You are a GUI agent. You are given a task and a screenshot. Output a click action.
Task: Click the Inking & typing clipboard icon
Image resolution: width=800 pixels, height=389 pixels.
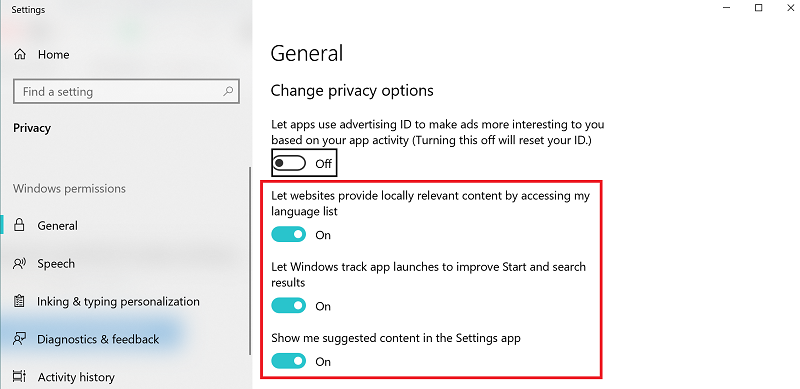tap(19, 301)
